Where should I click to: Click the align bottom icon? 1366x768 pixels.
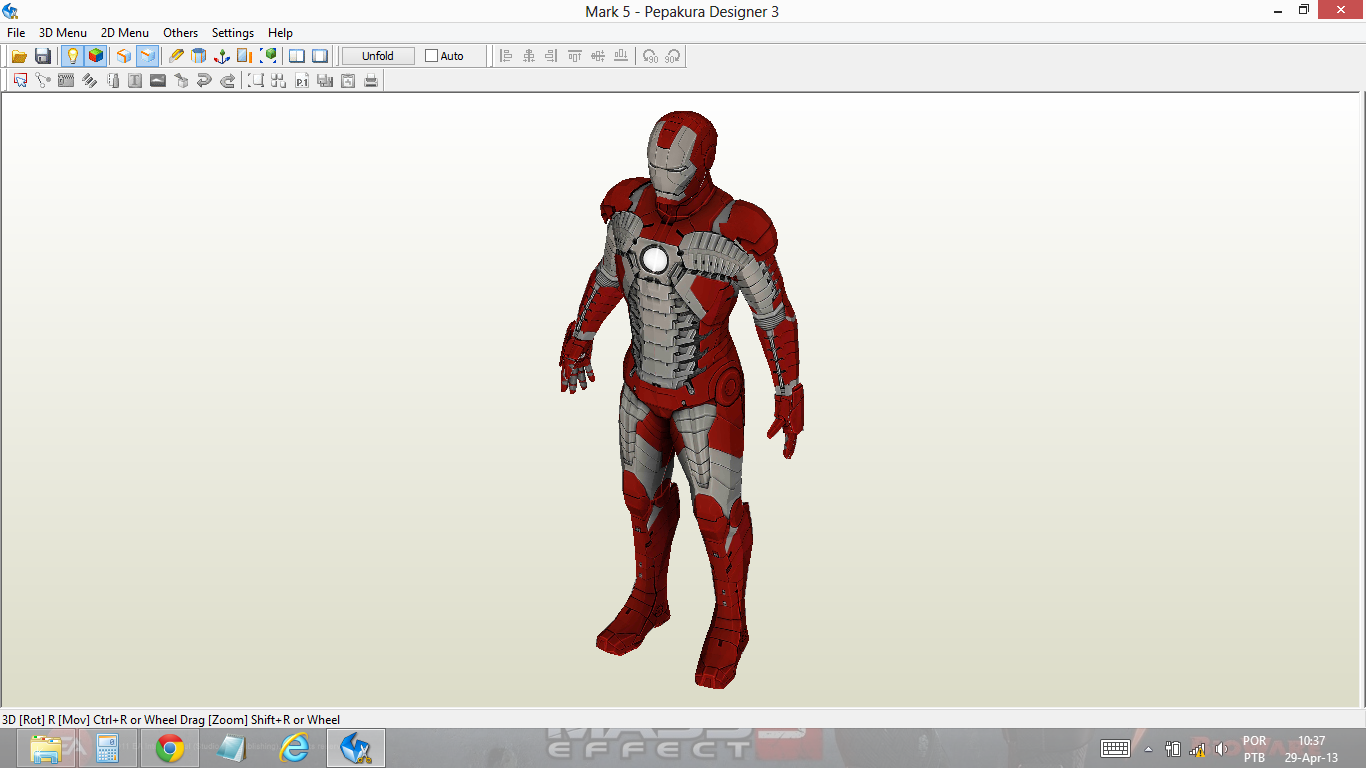click(621, 56)
